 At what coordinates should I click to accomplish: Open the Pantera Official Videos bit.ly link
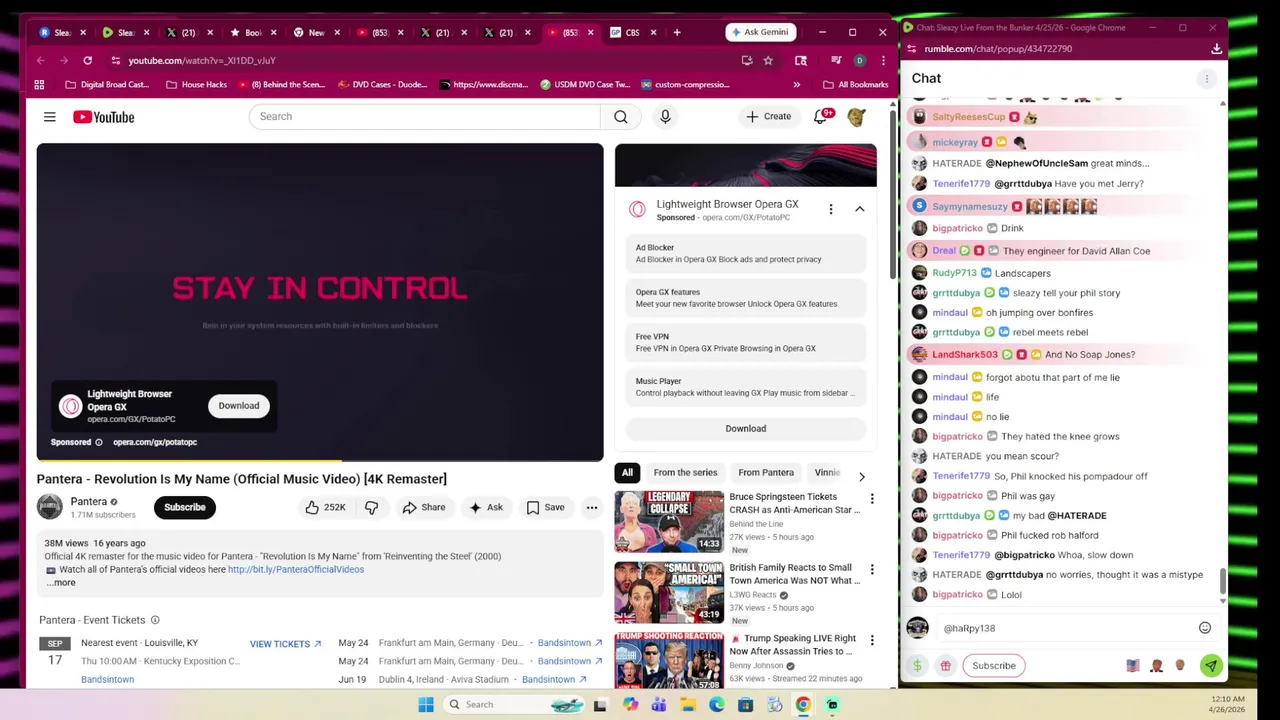coord(296,570)
